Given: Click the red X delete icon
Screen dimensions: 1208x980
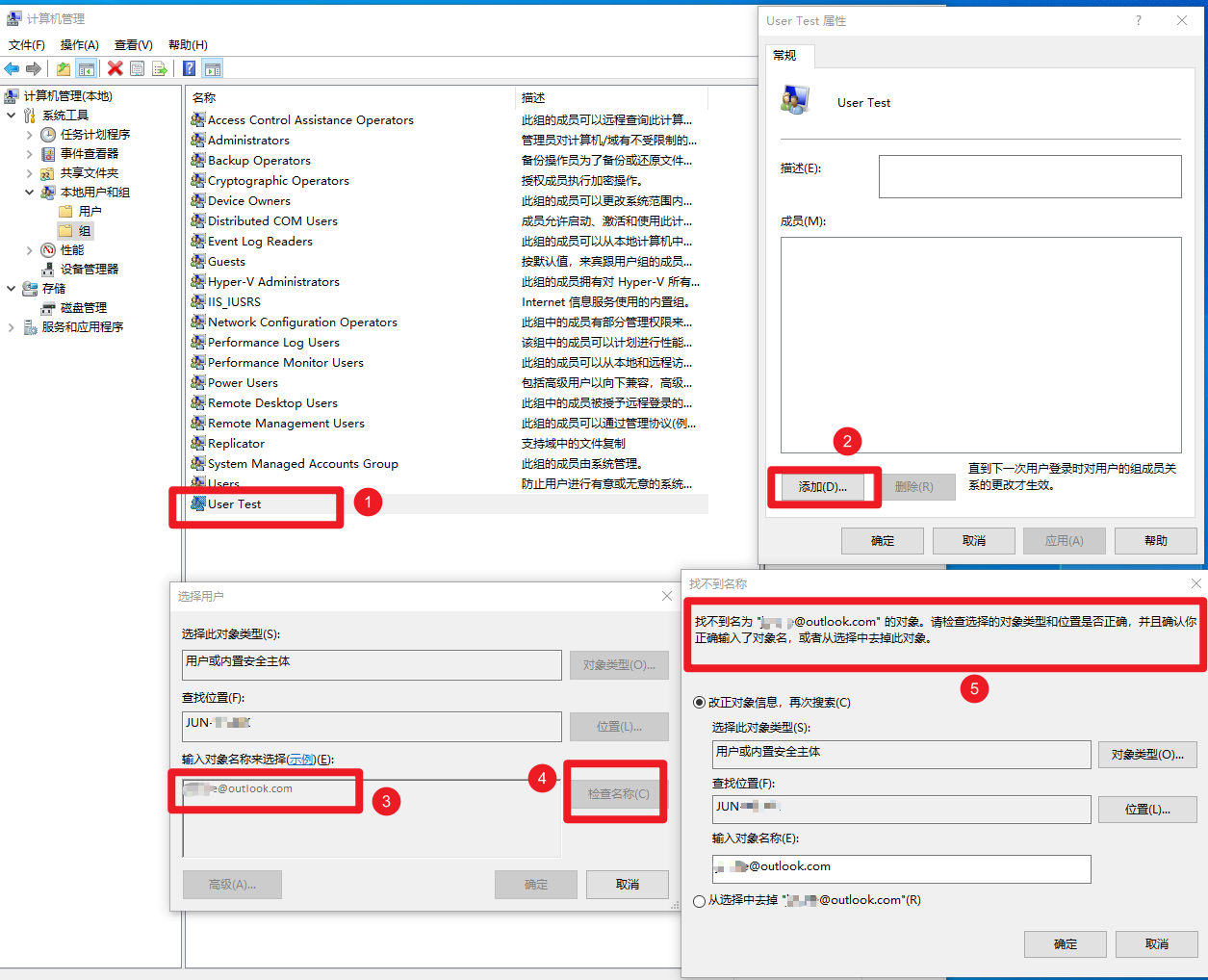Looking at the screenshot, I should click(116, 68).
